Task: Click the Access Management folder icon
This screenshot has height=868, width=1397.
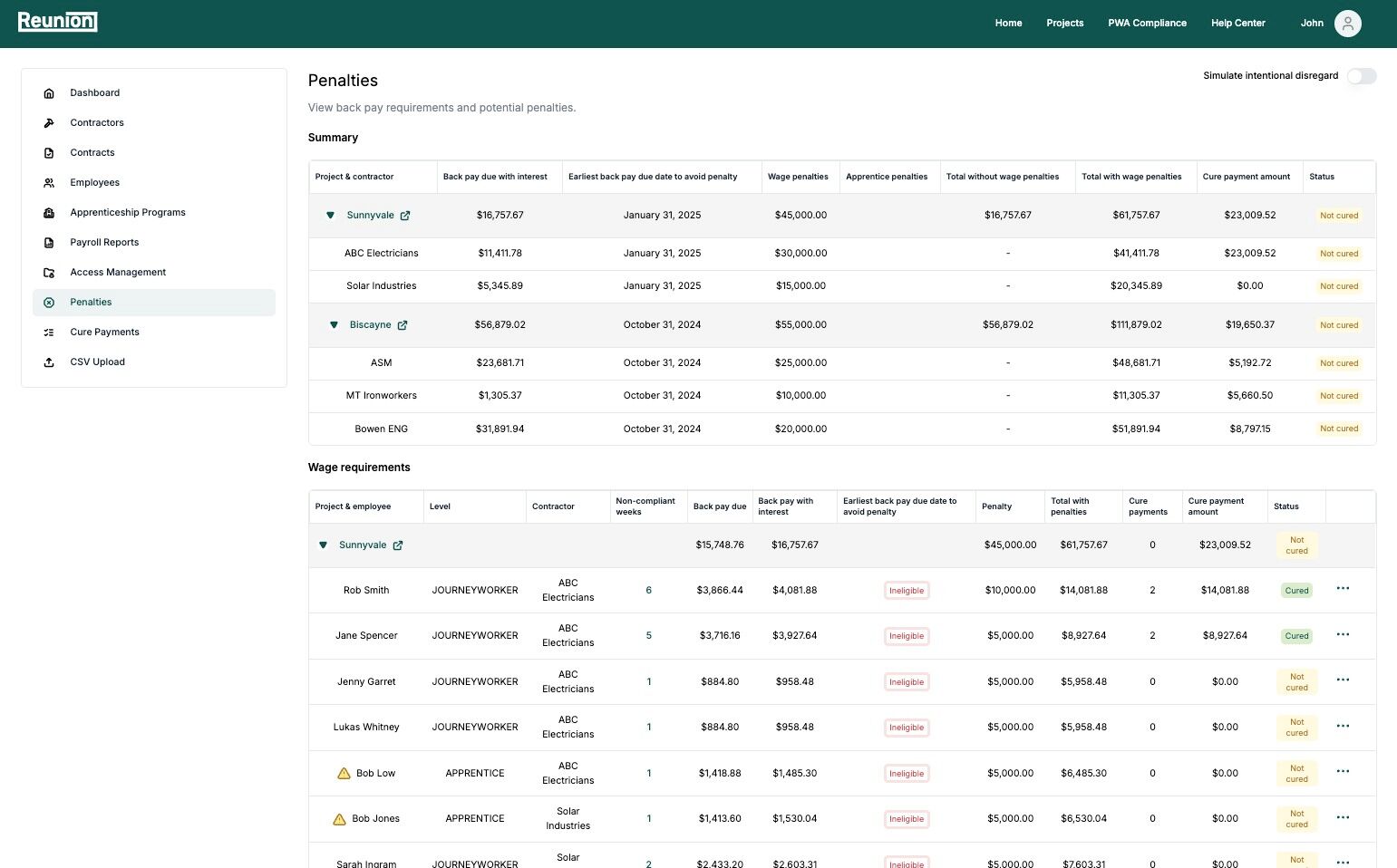Action: coord(49,273)
